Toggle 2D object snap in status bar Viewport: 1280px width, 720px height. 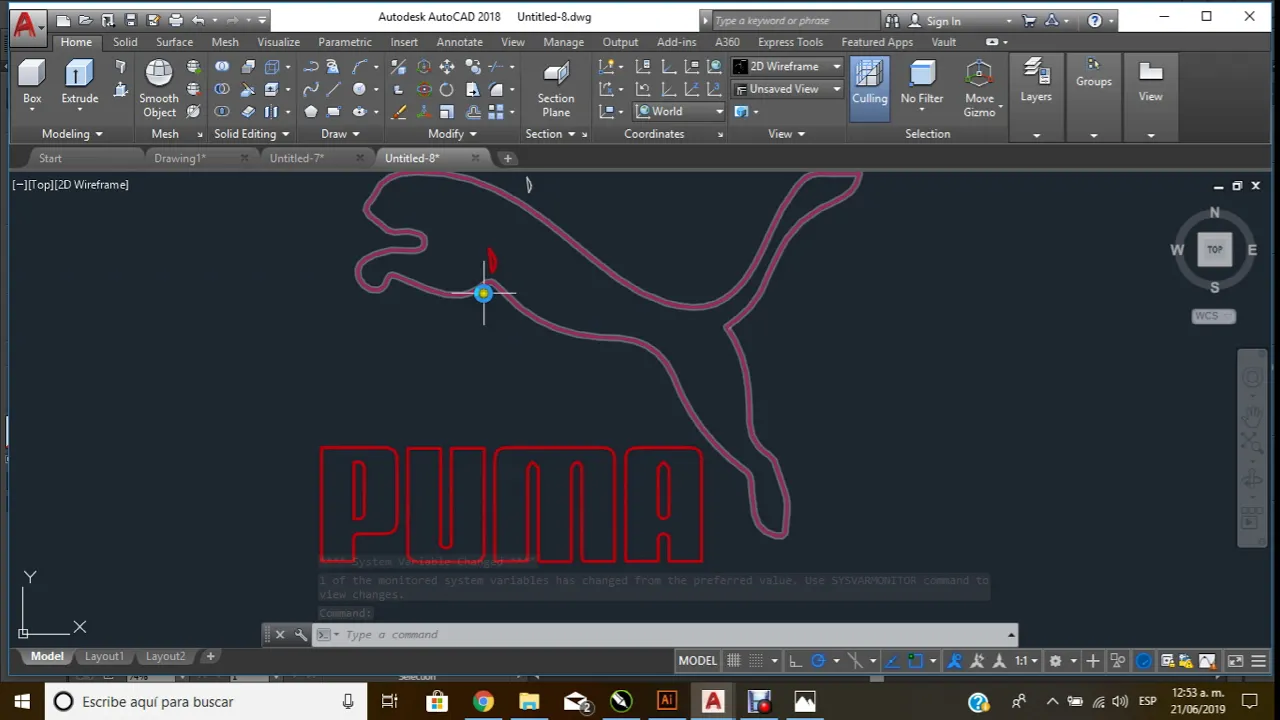point(915,661)
